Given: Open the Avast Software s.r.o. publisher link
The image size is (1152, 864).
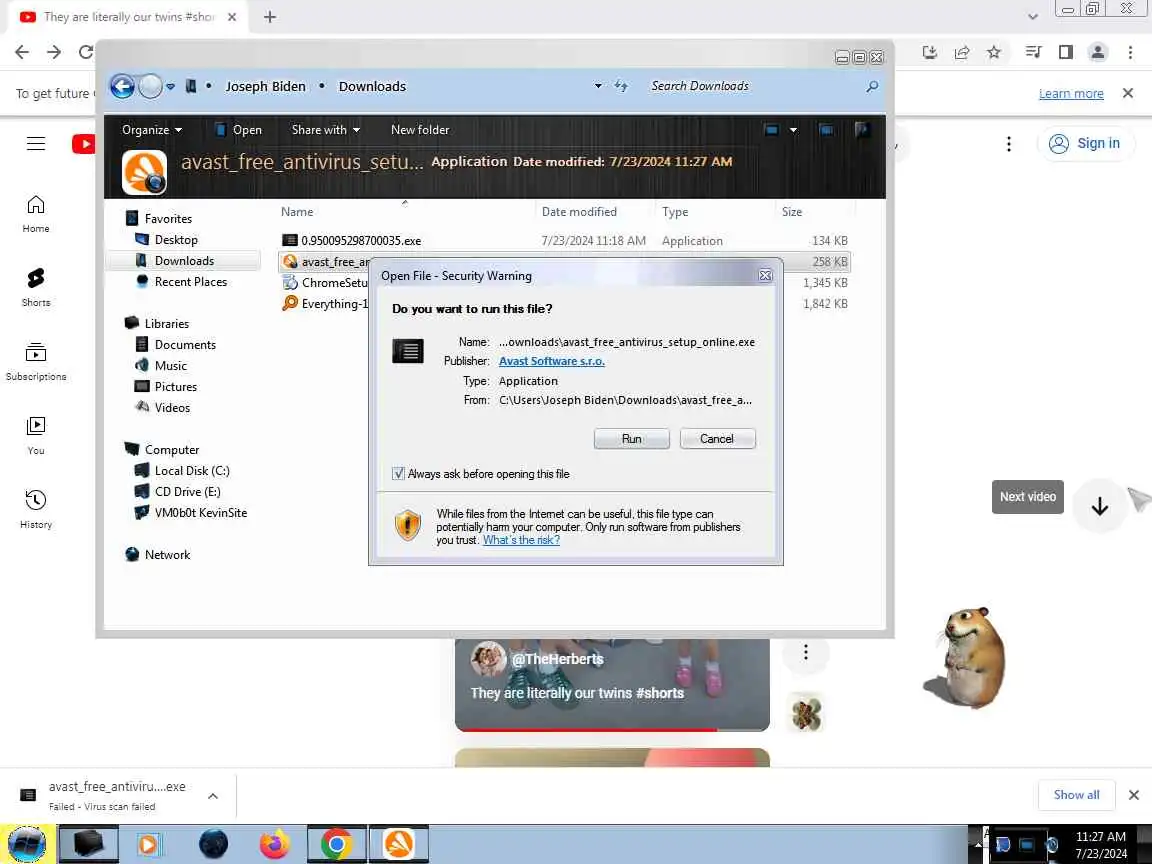Looking at the screenshot, I should (552, 361).
